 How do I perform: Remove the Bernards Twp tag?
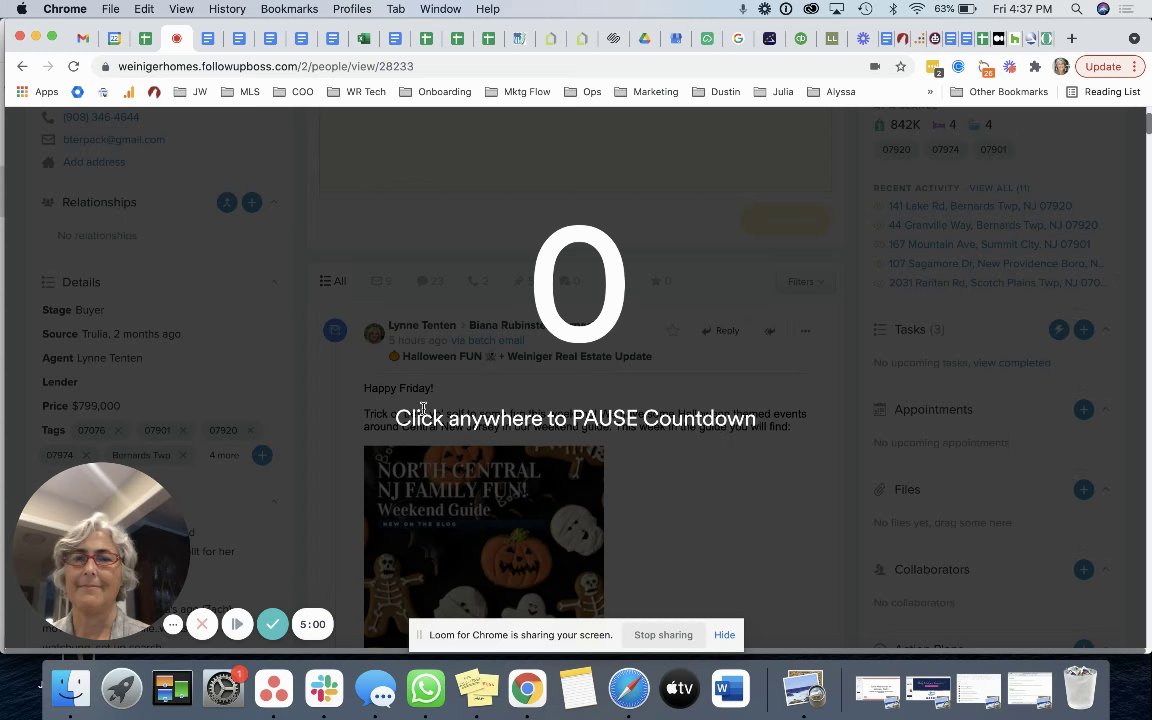point(183,455)
